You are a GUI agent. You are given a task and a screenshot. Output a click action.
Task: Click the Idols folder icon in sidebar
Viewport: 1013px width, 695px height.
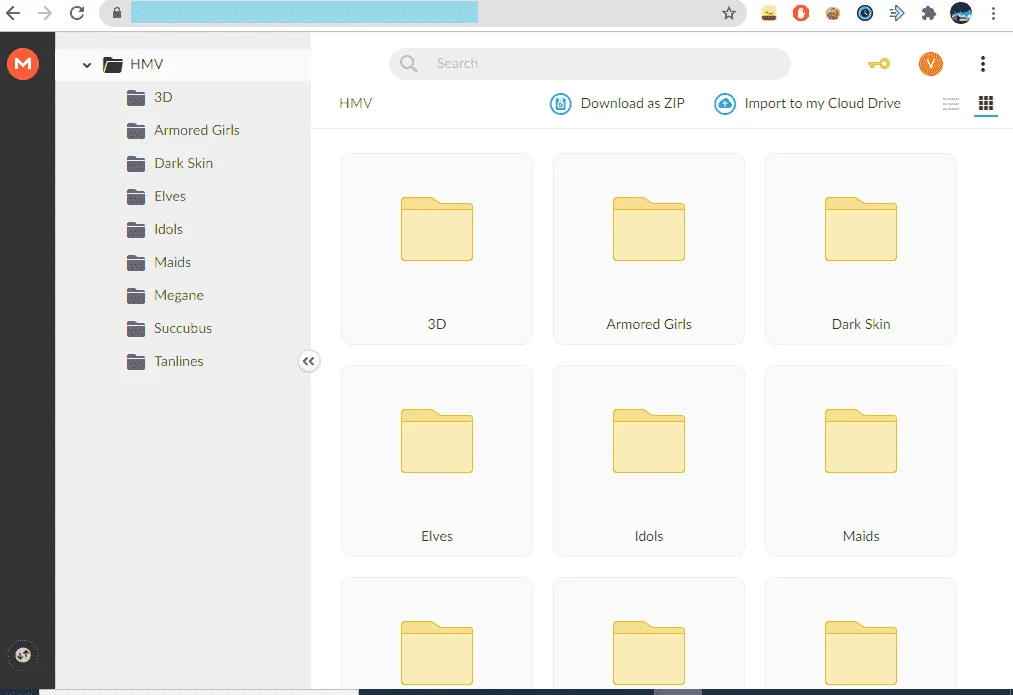[x=136, y=229]
